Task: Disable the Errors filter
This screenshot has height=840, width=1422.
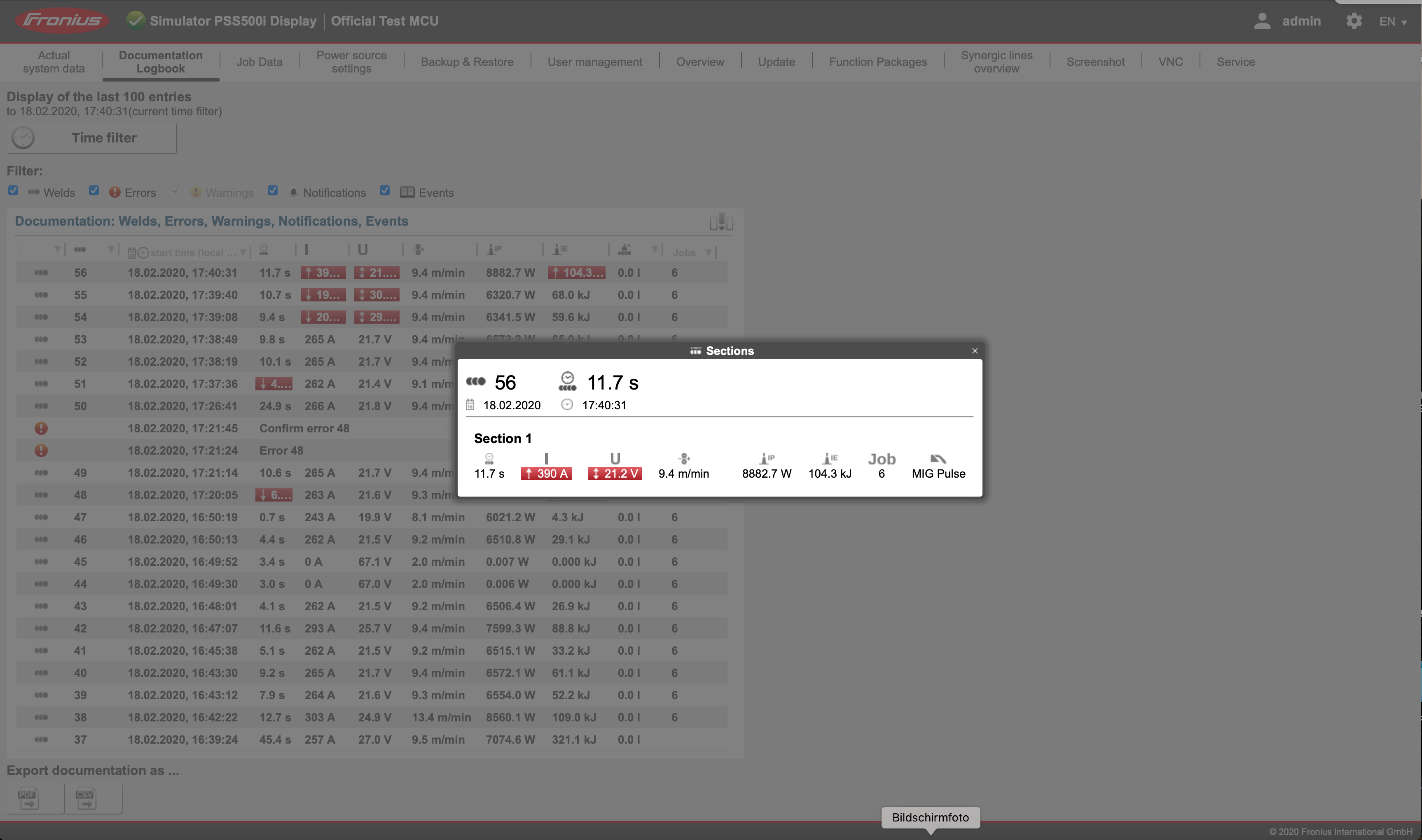Action: (x=94, y=191)
